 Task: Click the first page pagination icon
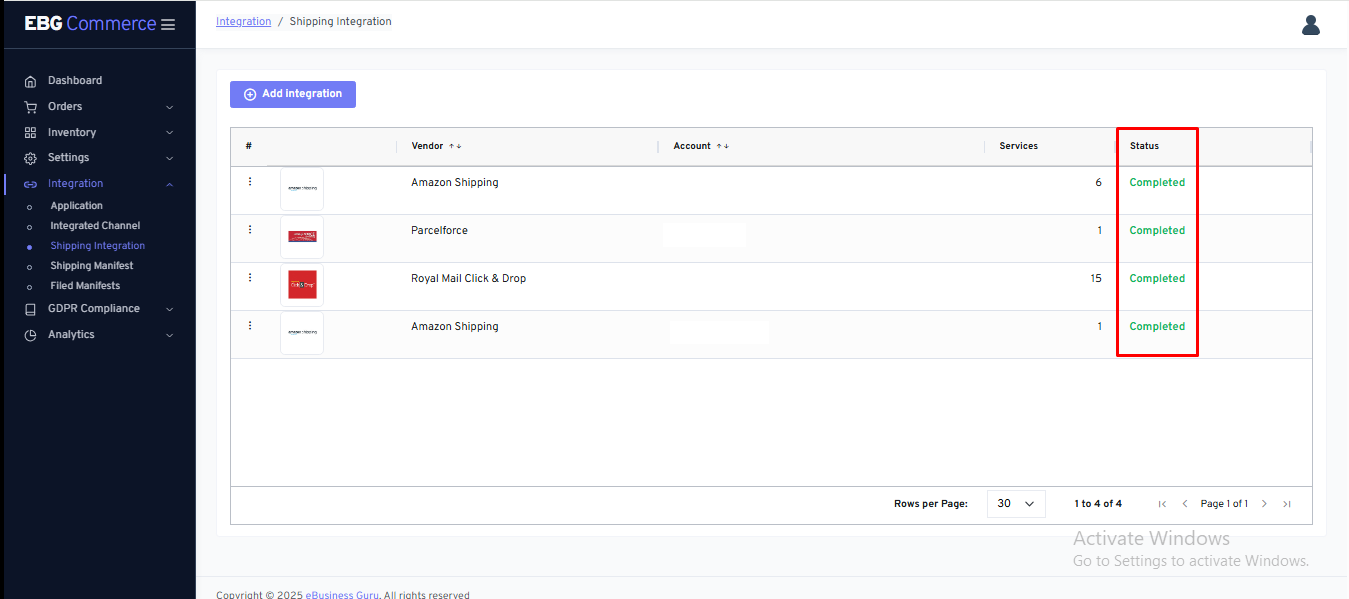1162,504
